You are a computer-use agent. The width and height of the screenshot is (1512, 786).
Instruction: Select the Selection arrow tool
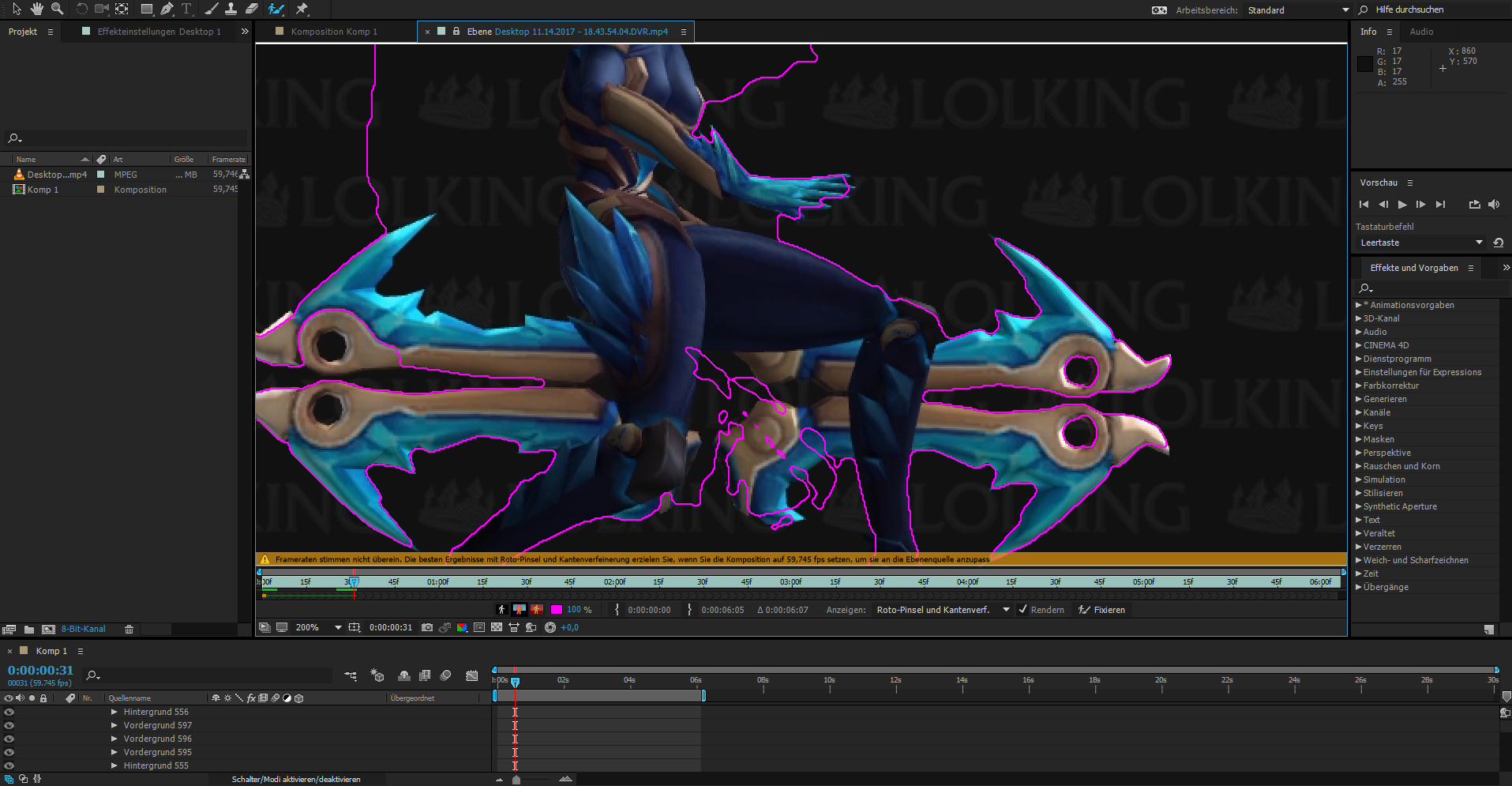tap(16, 9)
